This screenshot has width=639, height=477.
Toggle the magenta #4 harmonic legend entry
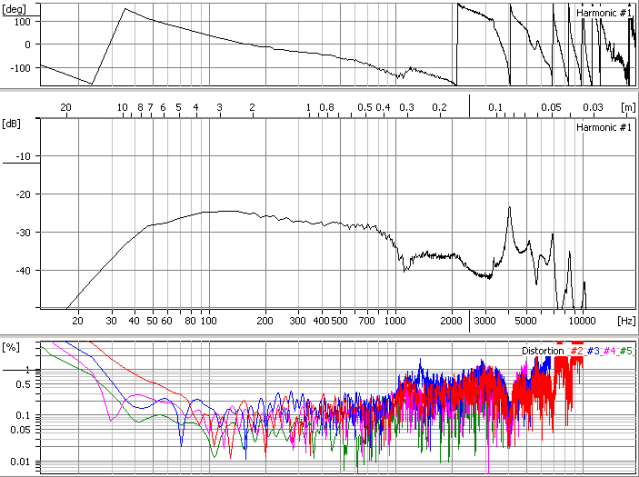(609, 351)
